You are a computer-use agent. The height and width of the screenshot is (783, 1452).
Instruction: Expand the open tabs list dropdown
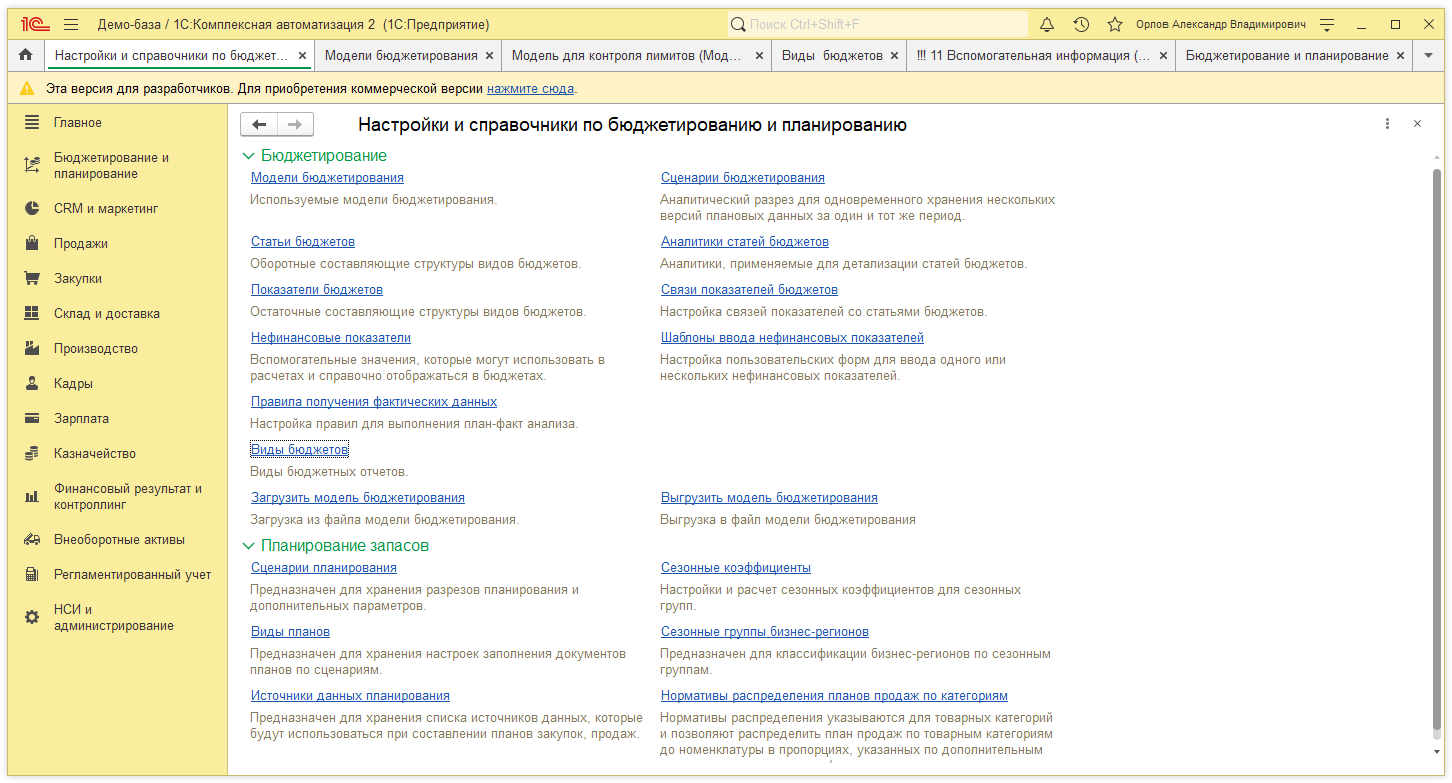pos(1428,56)
